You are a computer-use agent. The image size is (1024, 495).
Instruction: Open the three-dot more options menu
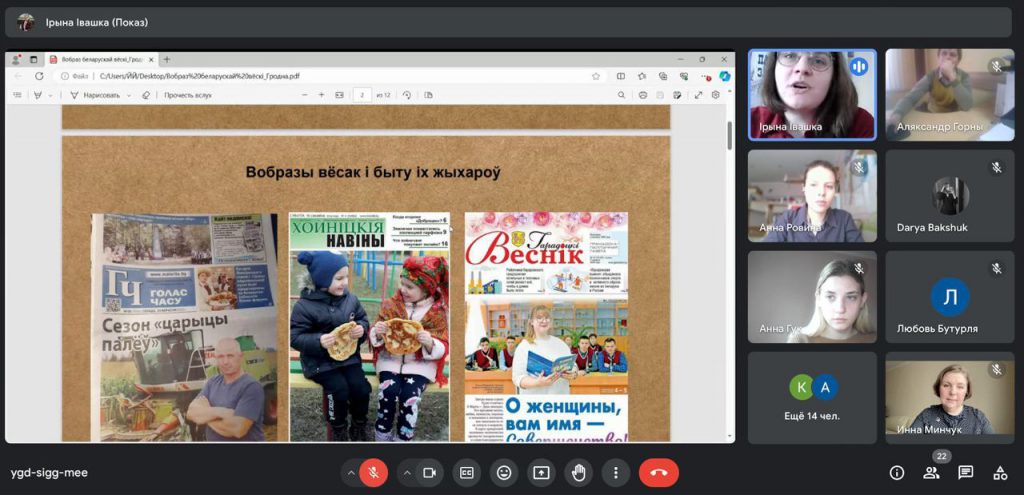coord(616,472)
